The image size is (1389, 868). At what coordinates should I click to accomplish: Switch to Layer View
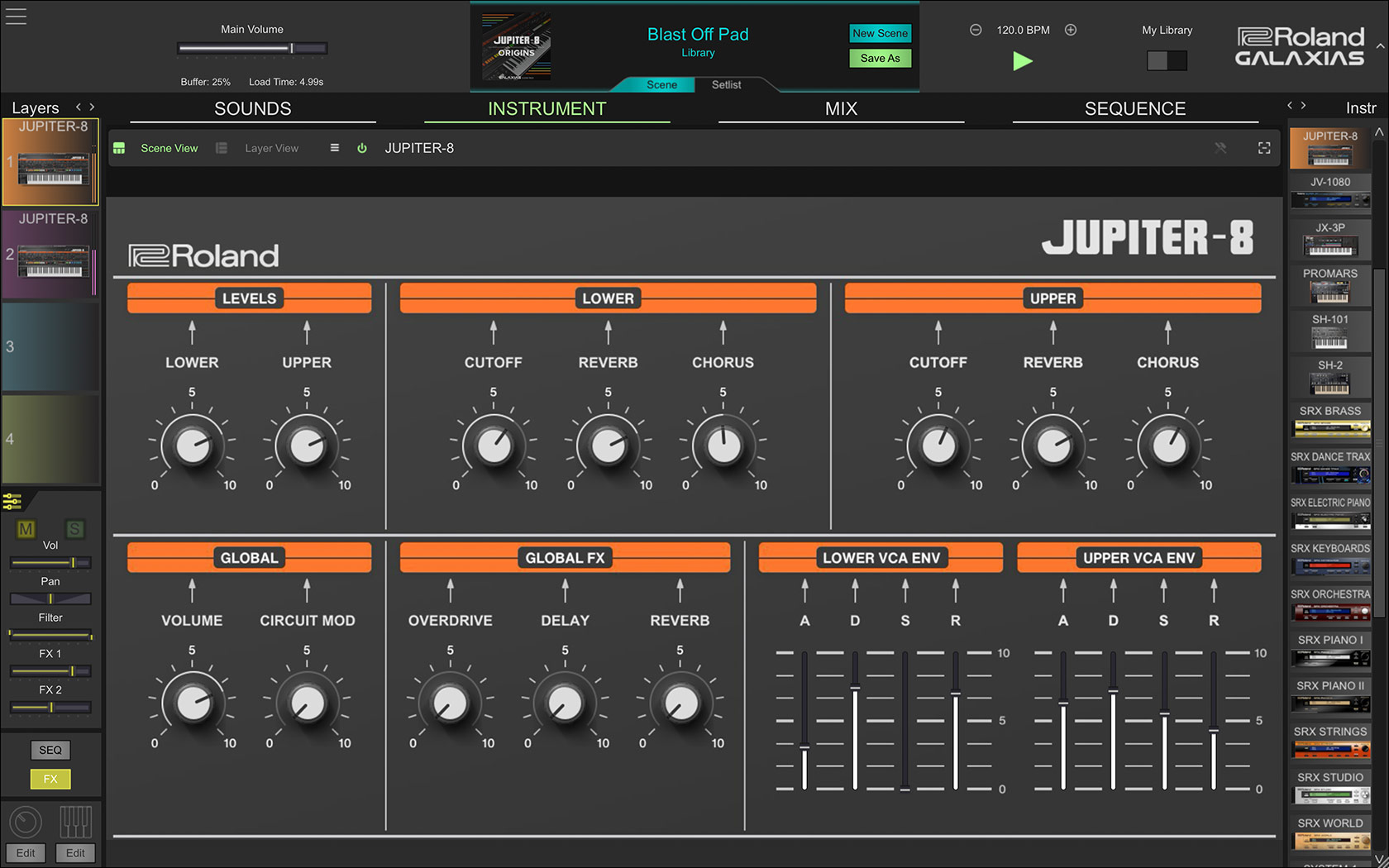[x=271, y=148]
